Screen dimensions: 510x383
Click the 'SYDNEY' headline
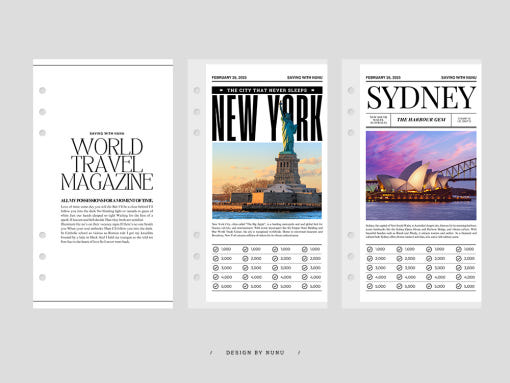coord(421,98)
